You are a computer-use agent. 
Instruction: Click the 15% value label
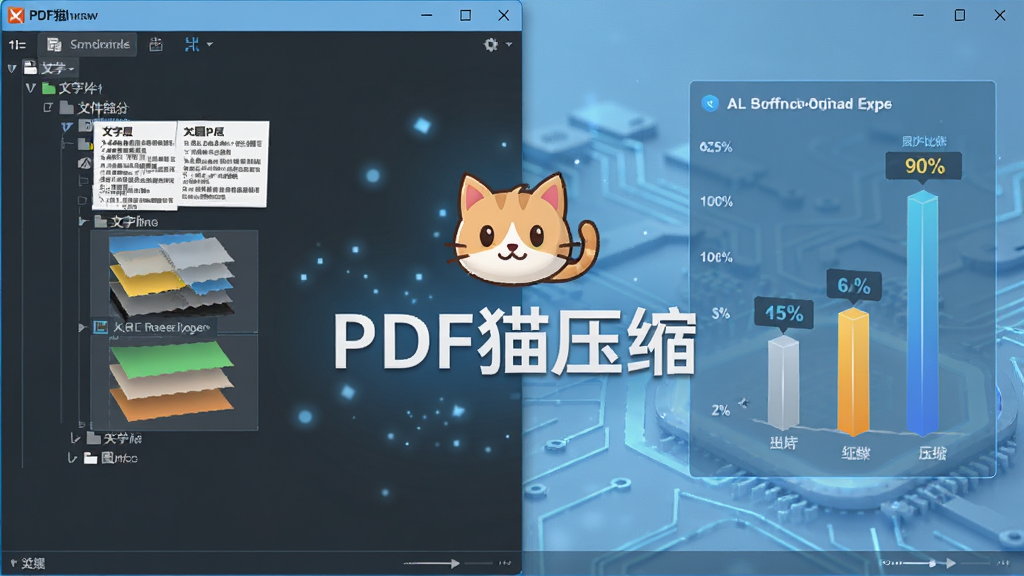(x=784, y=313)
